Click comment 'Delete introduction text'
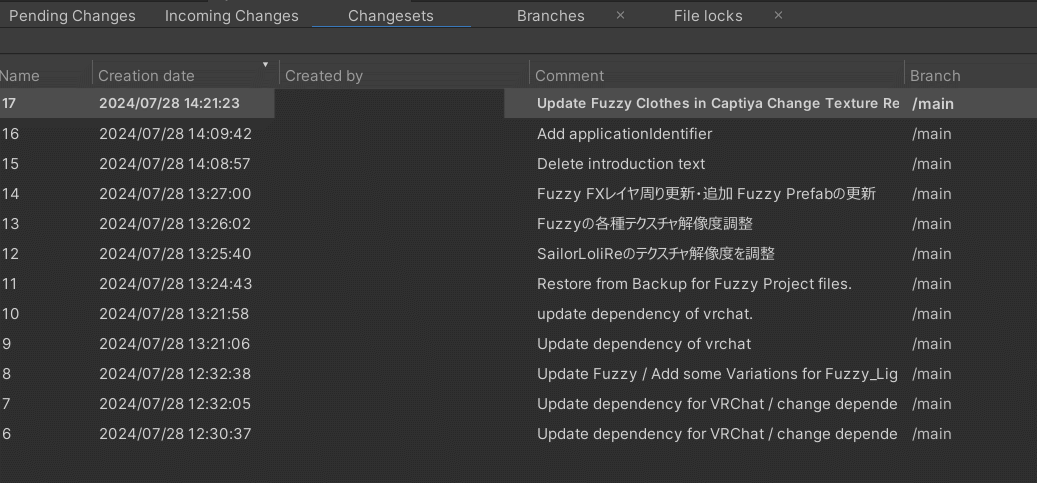The image size is (1037, 483). 621,164
